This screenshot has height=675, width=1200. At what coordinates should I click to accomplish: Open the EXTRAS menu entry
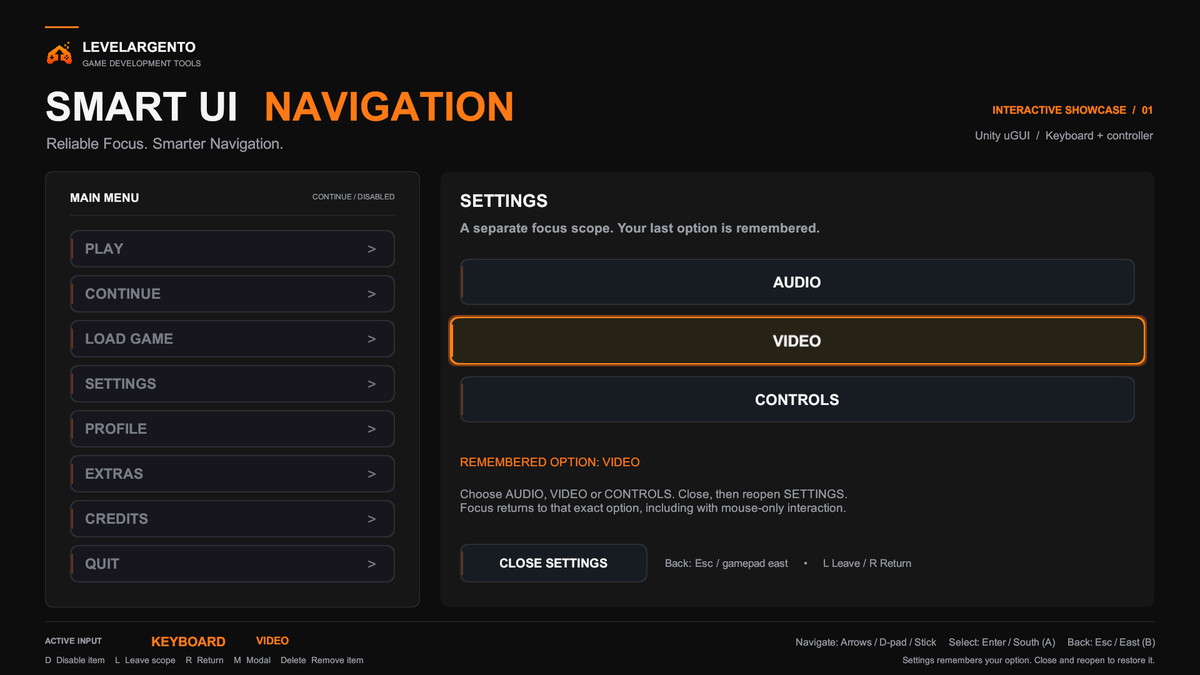point(232,474)
